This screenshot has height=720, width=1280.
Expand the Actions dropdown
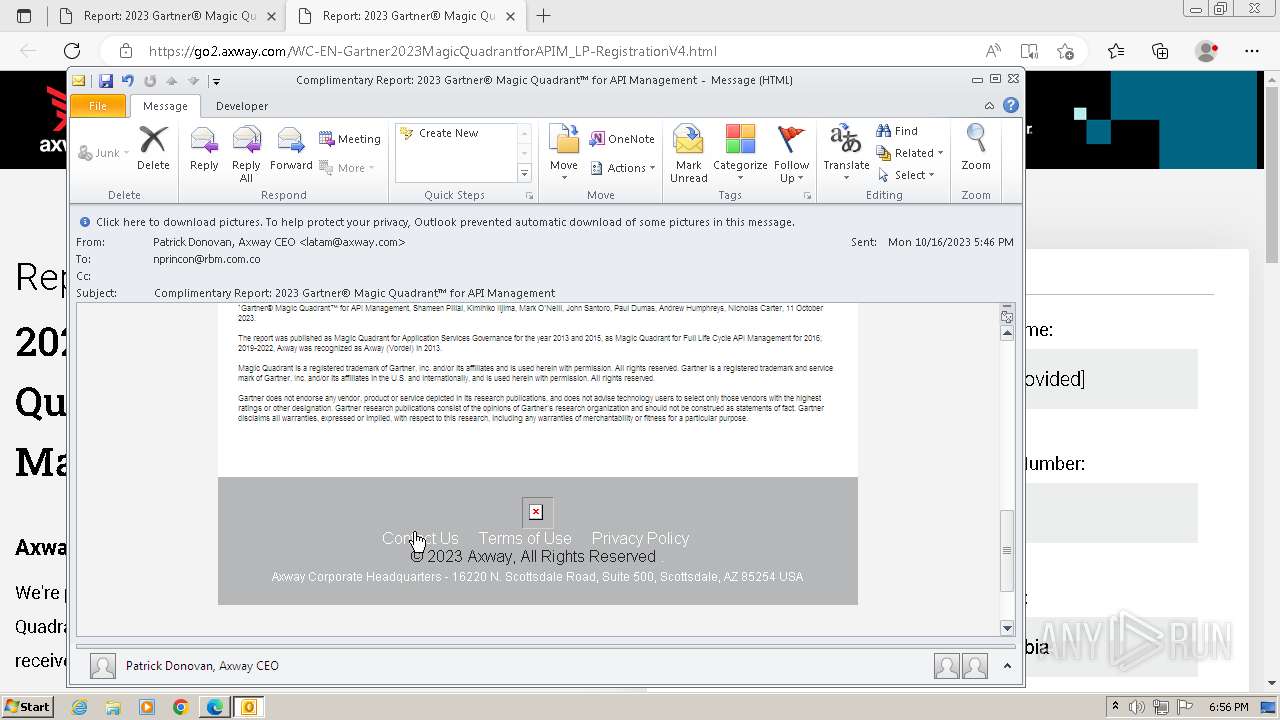[622, 168]
